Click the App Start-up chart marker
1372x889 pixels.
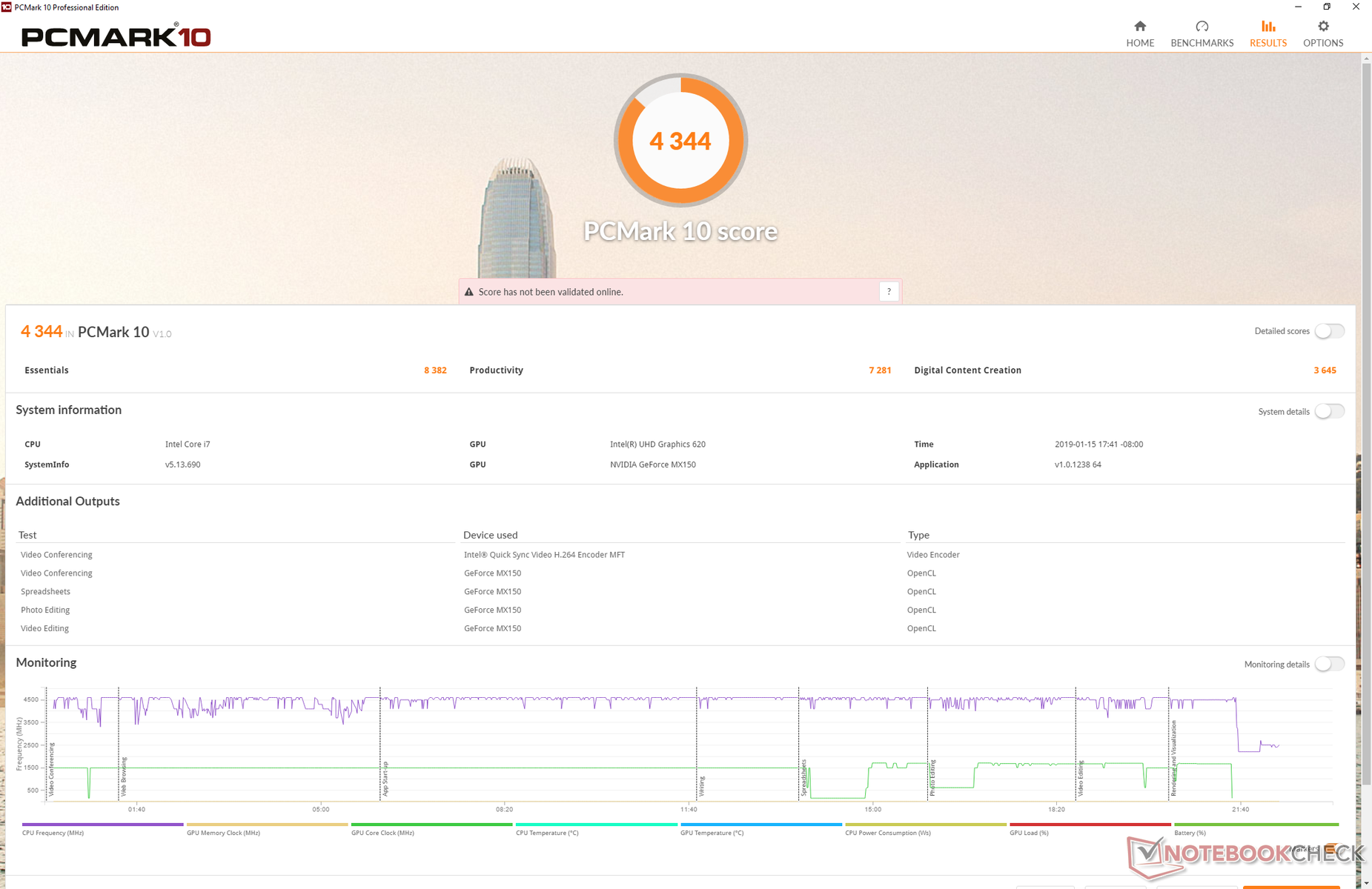click(385, 779)
